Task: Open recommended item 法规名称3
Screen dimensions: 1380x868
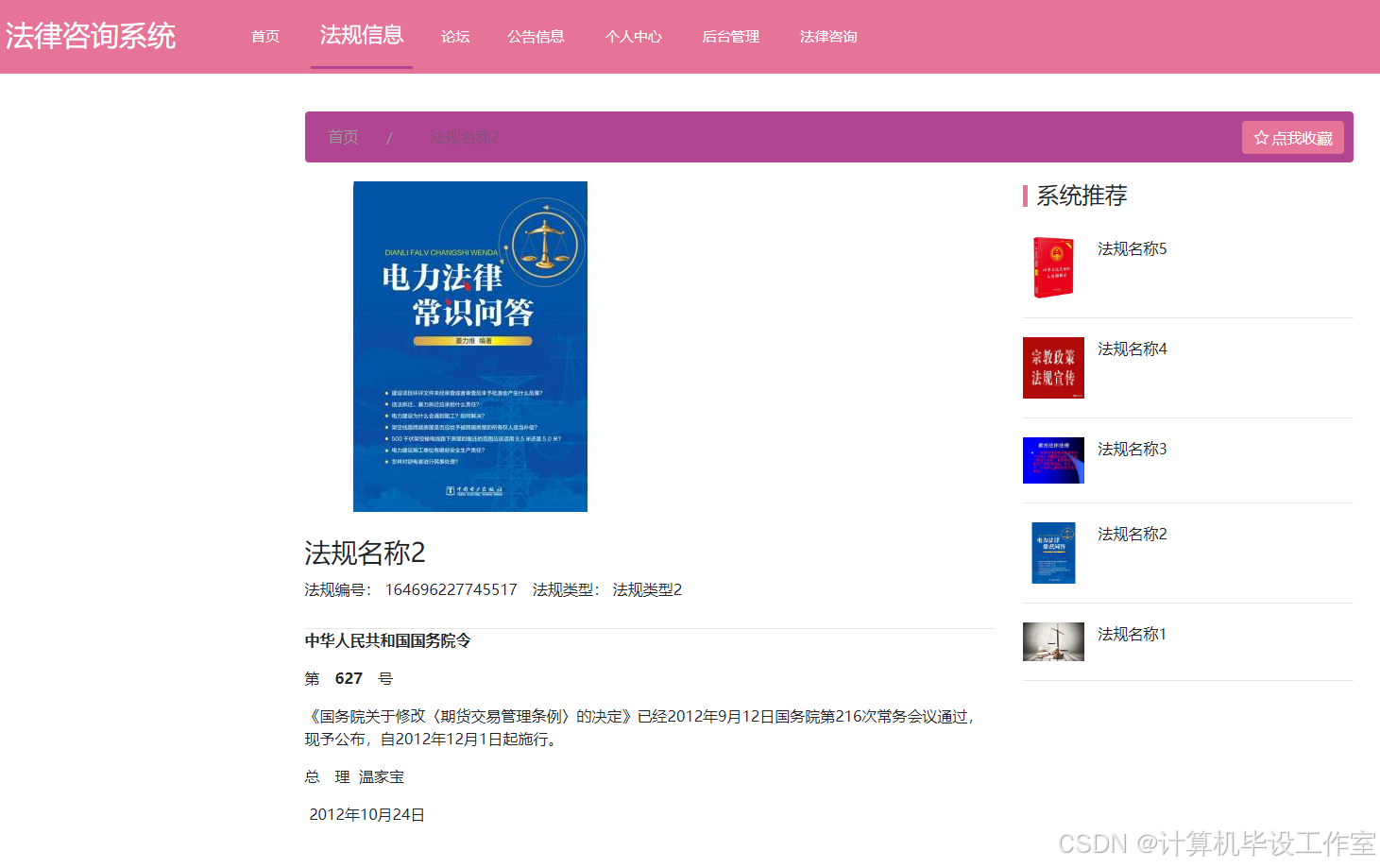Action: tap(1133, 449)
